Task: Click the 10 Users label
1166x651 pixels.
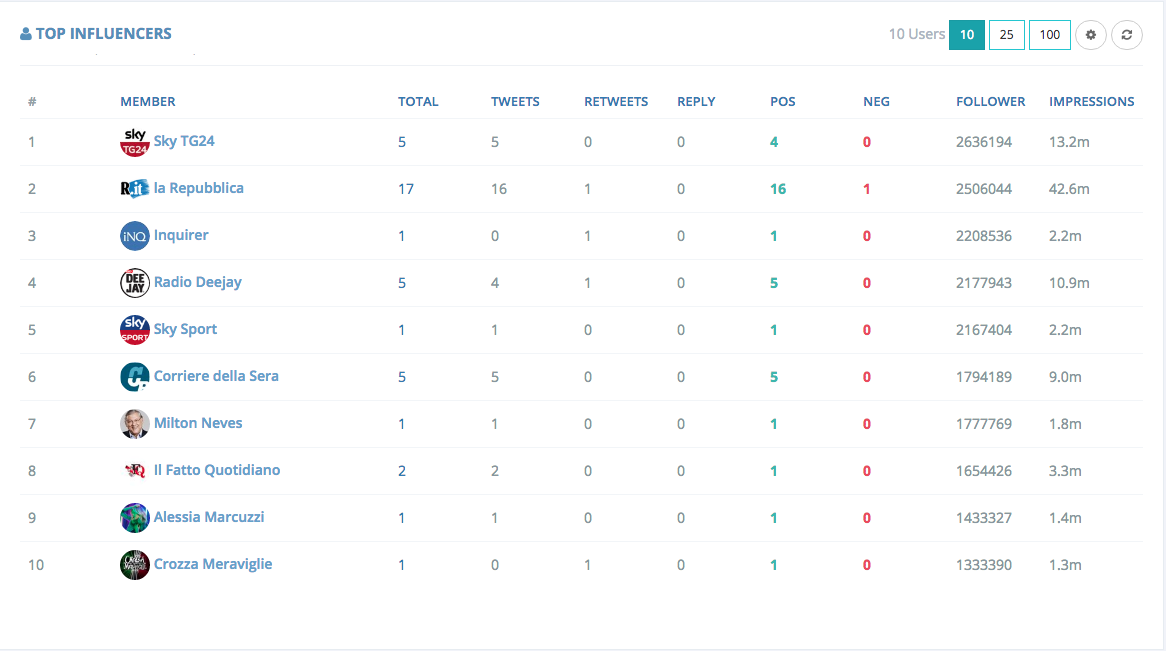Action: tap(916, 34)
